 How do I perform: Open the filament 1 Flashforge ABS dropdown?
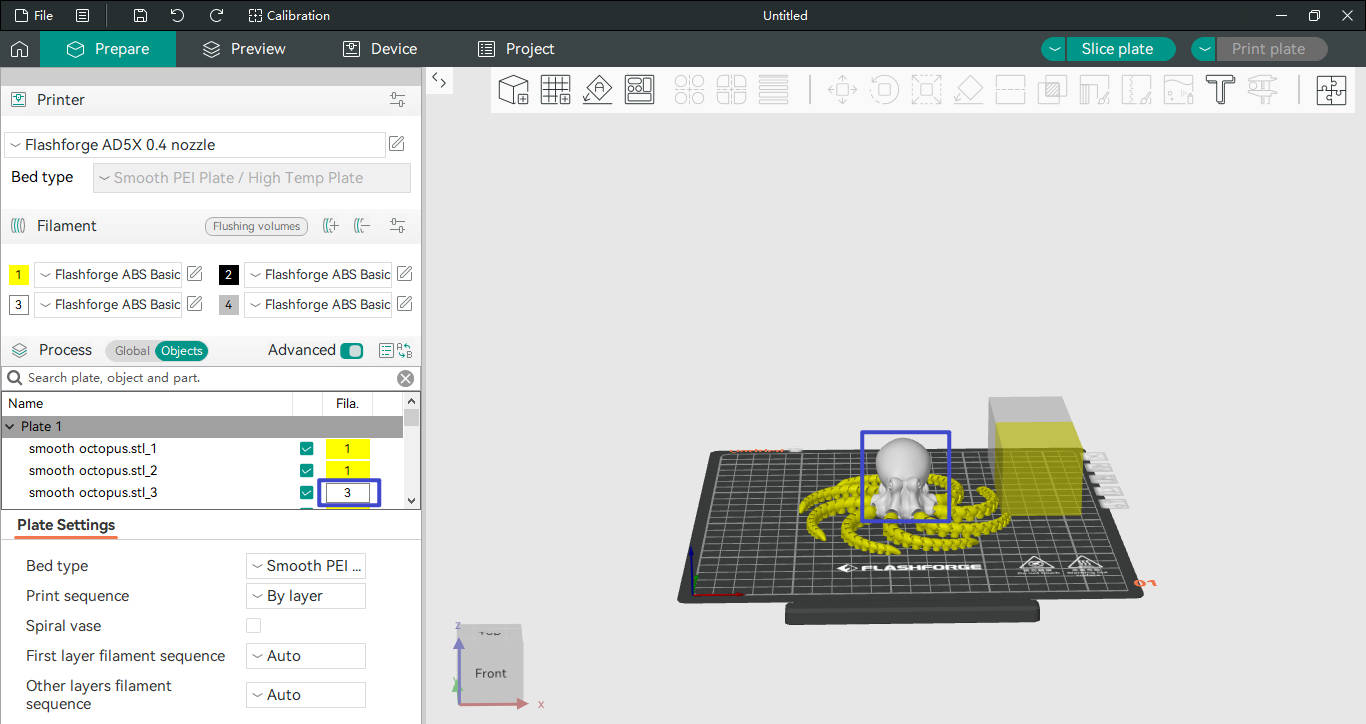(x=109, y=274)
